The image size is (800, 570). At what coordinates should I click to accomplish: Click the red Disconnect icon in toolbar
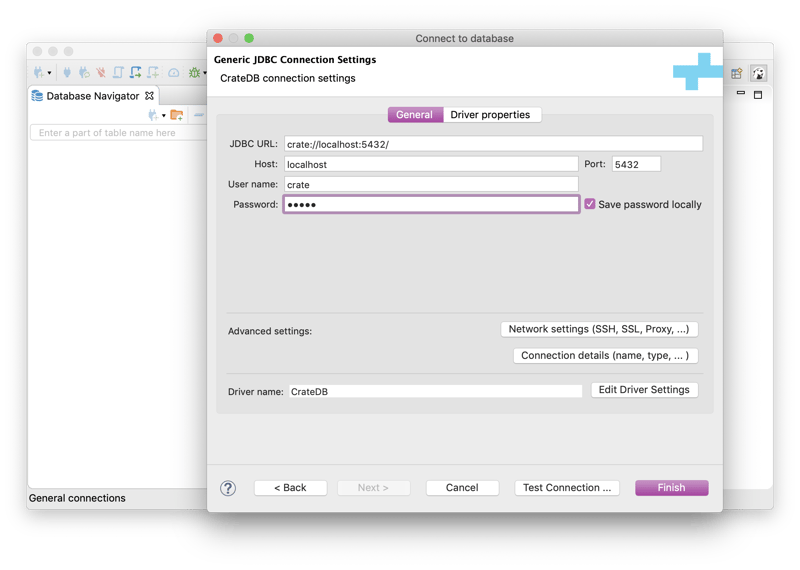coord(101,72)
